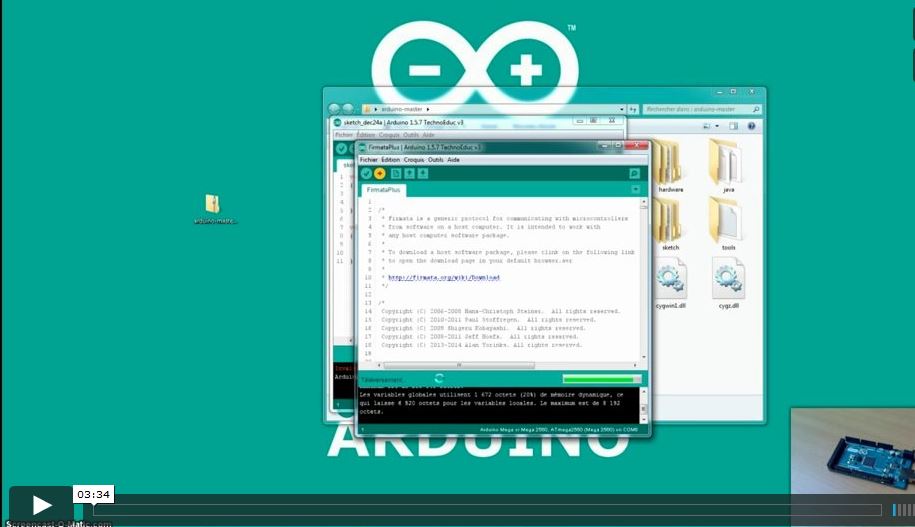
Task: Click the upload progress bar in FirmataPlus
Action: (x=602, y=379)
